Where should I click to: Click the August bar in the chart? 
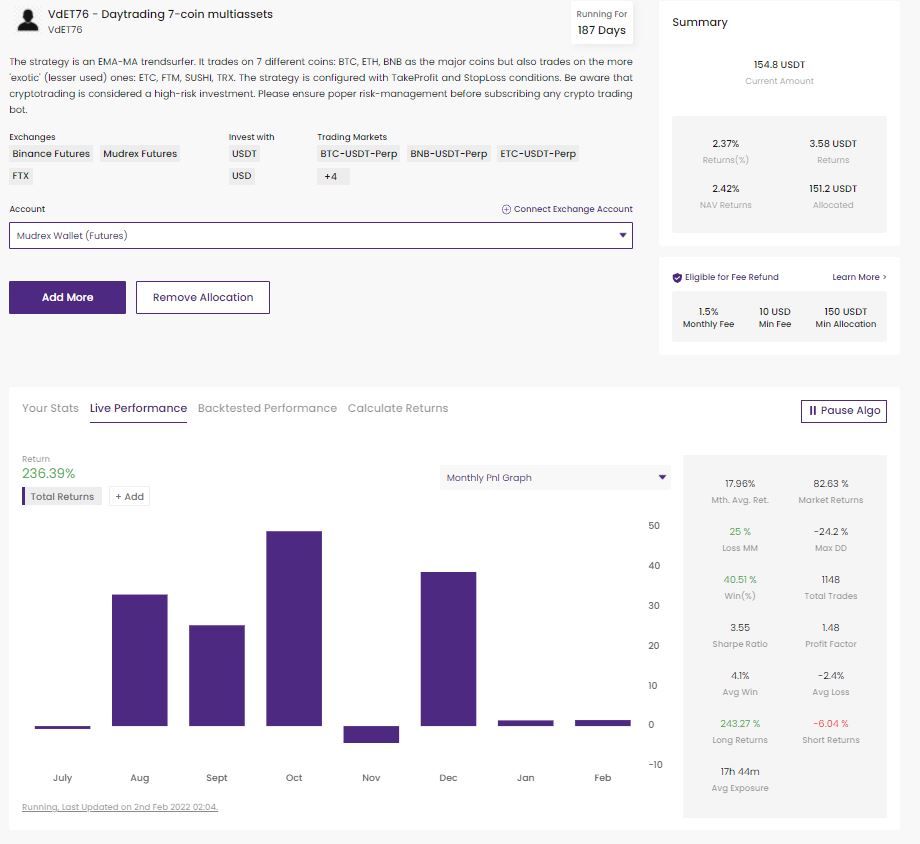140,660
